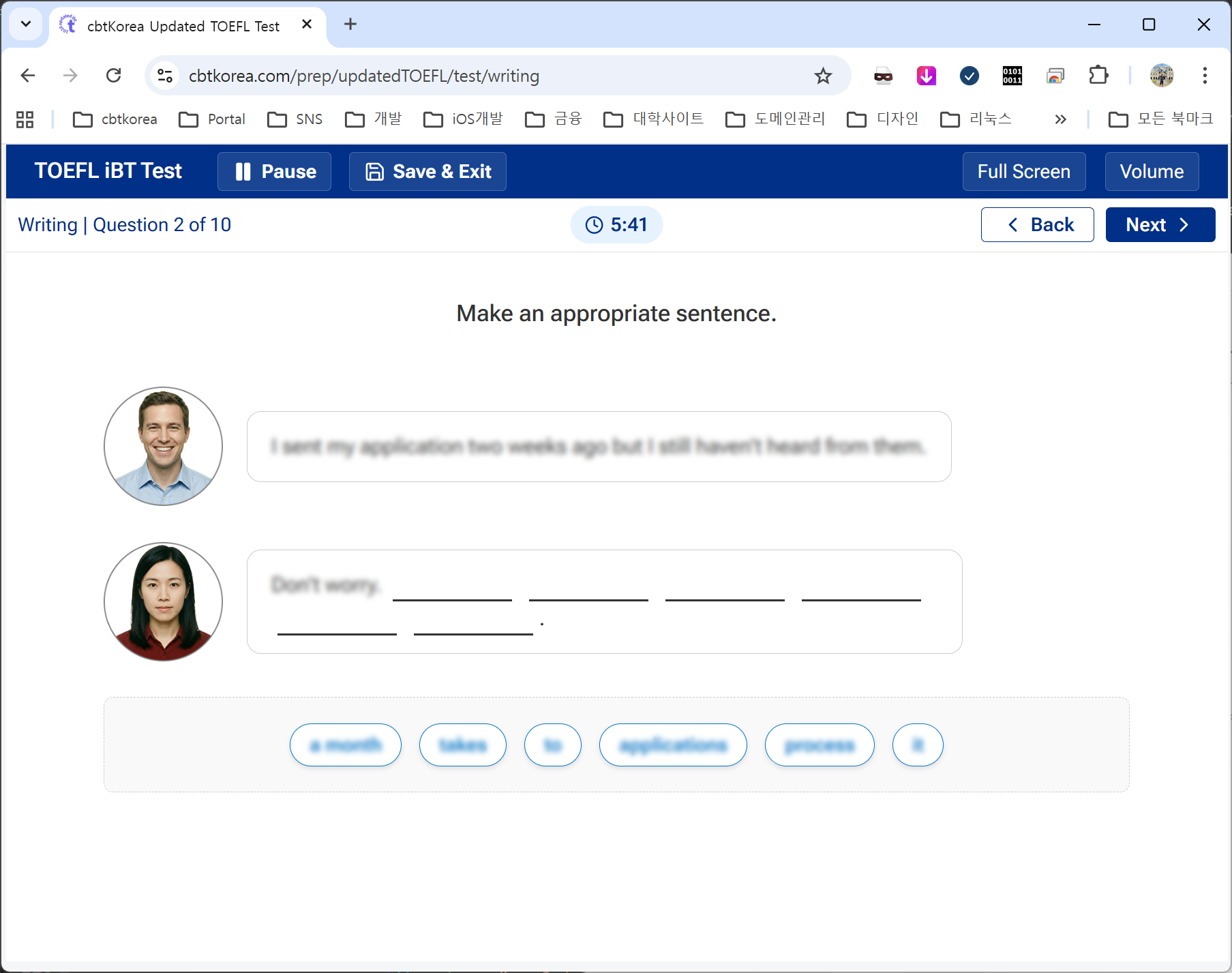Pick the "takes" word chip
The image size is (1232, 973).
462,745
